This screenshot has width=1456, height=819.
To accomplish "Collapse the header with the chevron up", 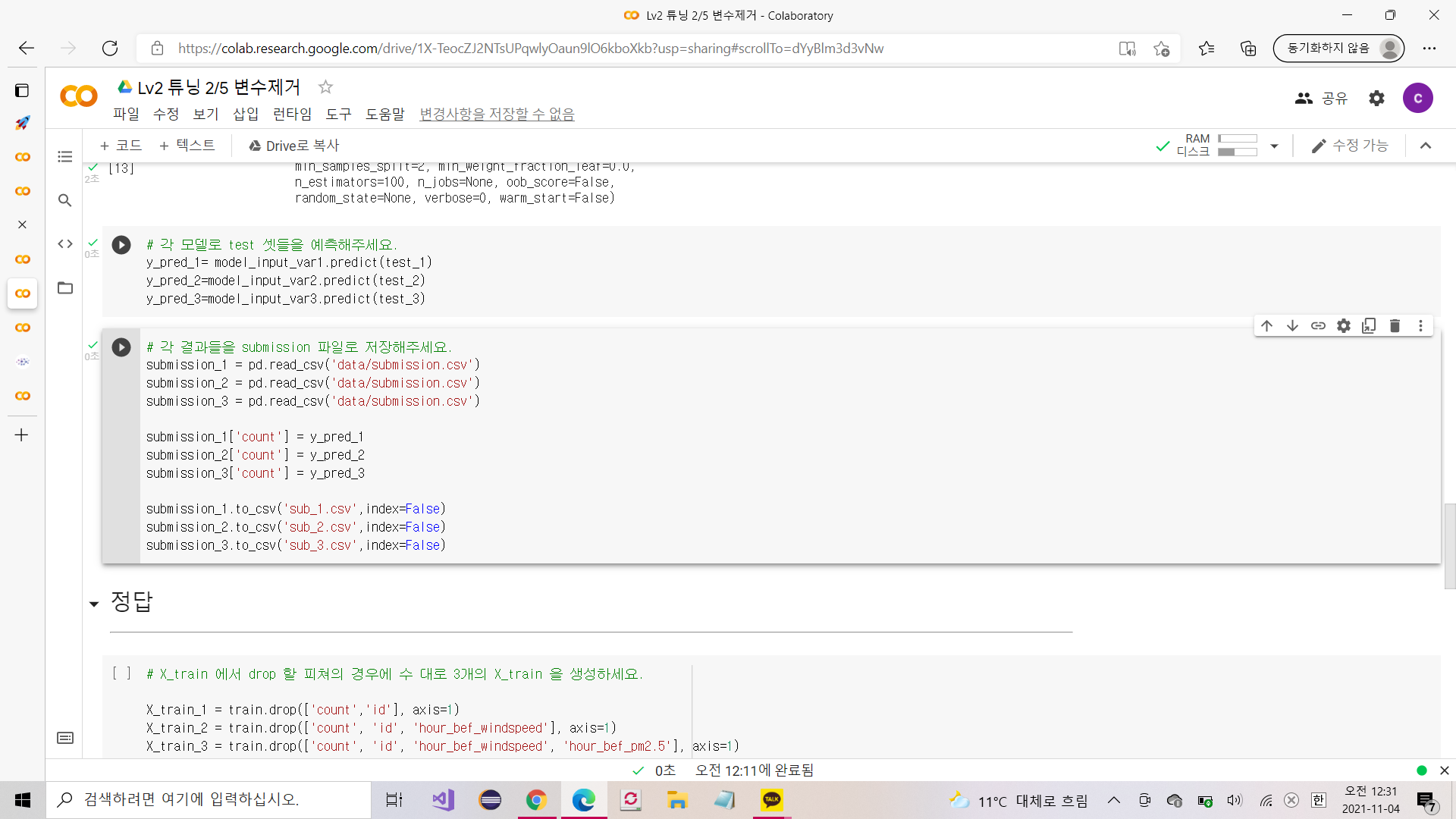I will coord(1426,146).
